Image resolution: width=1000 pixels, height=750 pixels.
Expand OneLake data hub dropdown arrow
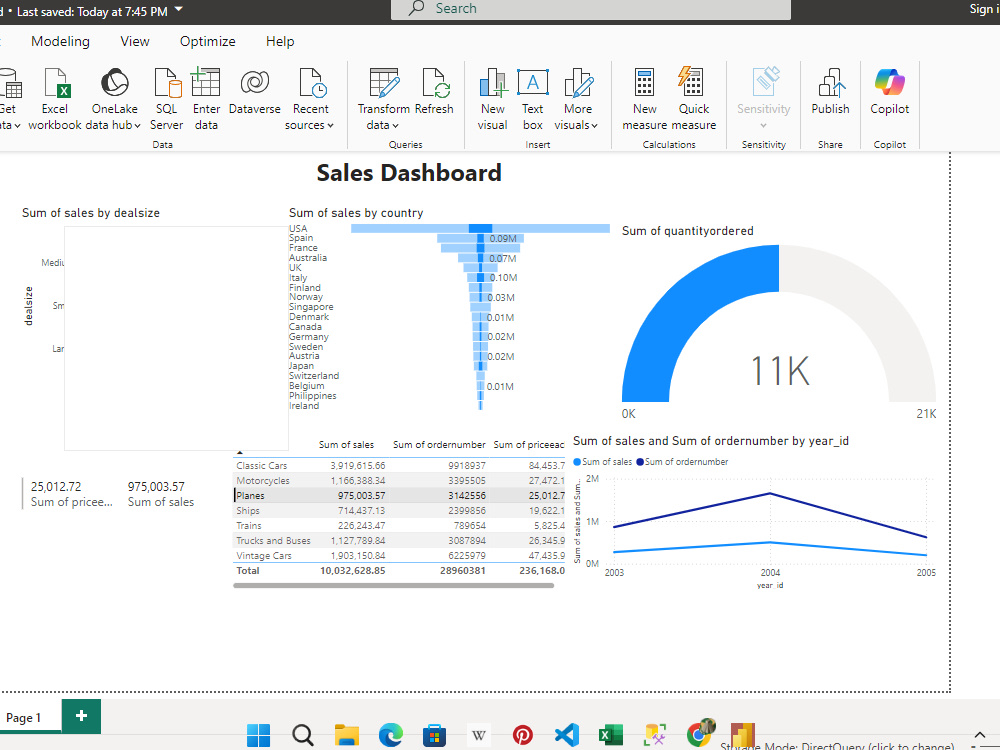(x=137, y=126)
